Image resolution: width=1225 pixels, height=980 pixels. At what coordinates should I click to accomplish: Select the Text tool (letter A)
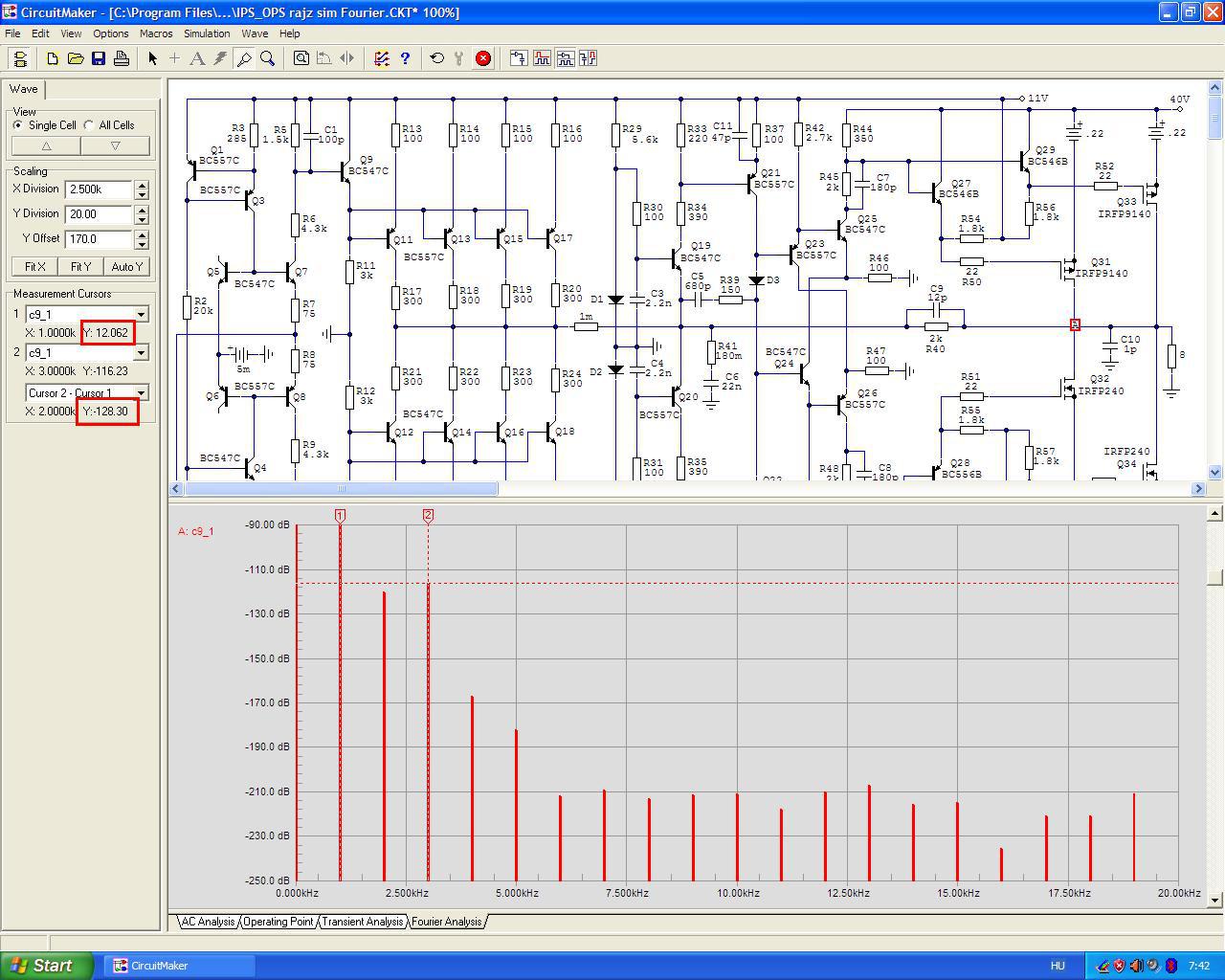click(197, 58)
